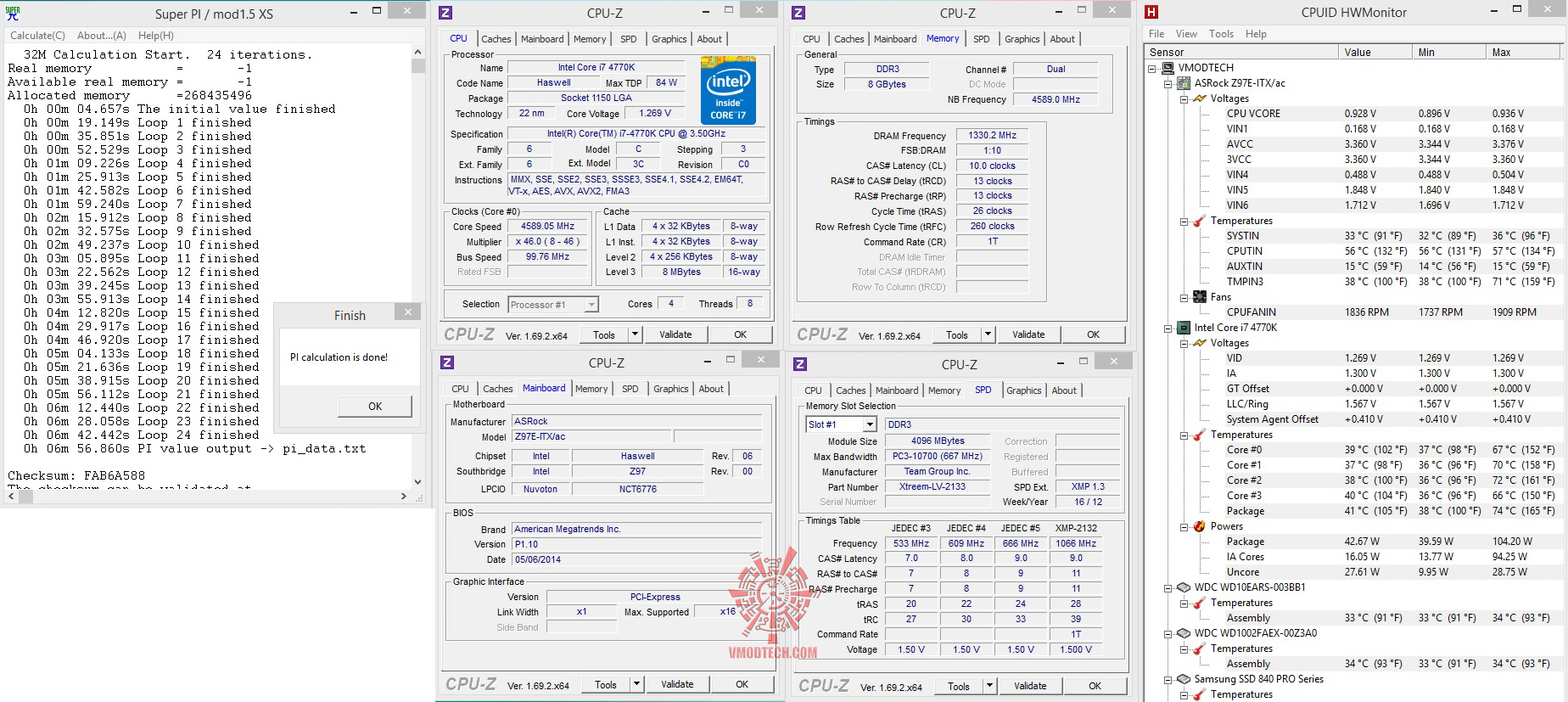Open the File menu in HWMonitor

point(1156,34)
